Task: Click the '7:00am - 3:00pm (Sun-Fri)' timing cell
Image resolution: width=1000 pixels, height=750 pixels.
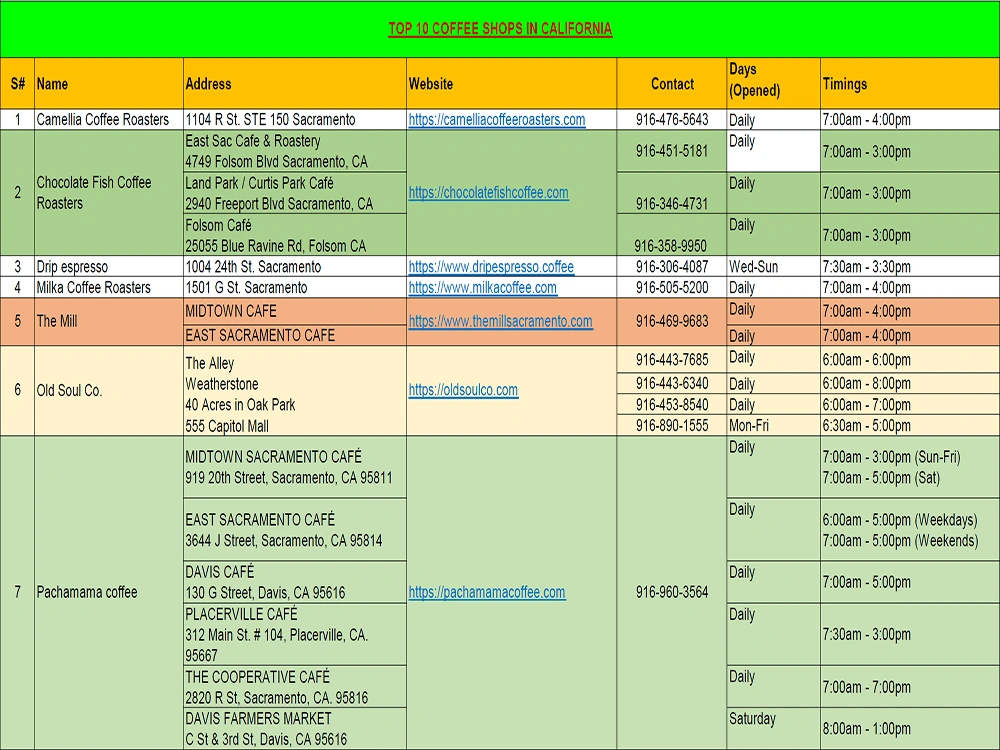Action: coord(910,467)
